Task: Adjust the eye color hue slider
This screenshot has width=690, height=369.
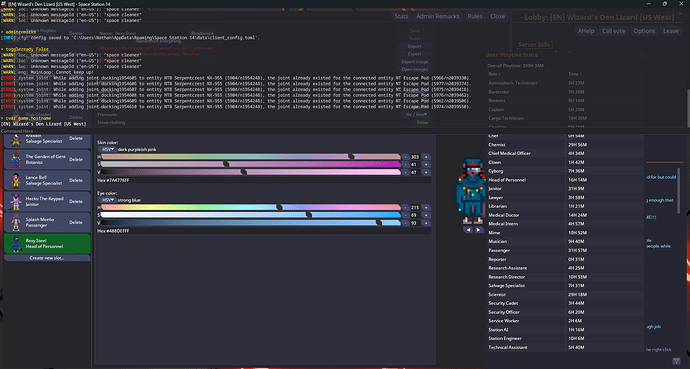Action: [x=250, y=208]
